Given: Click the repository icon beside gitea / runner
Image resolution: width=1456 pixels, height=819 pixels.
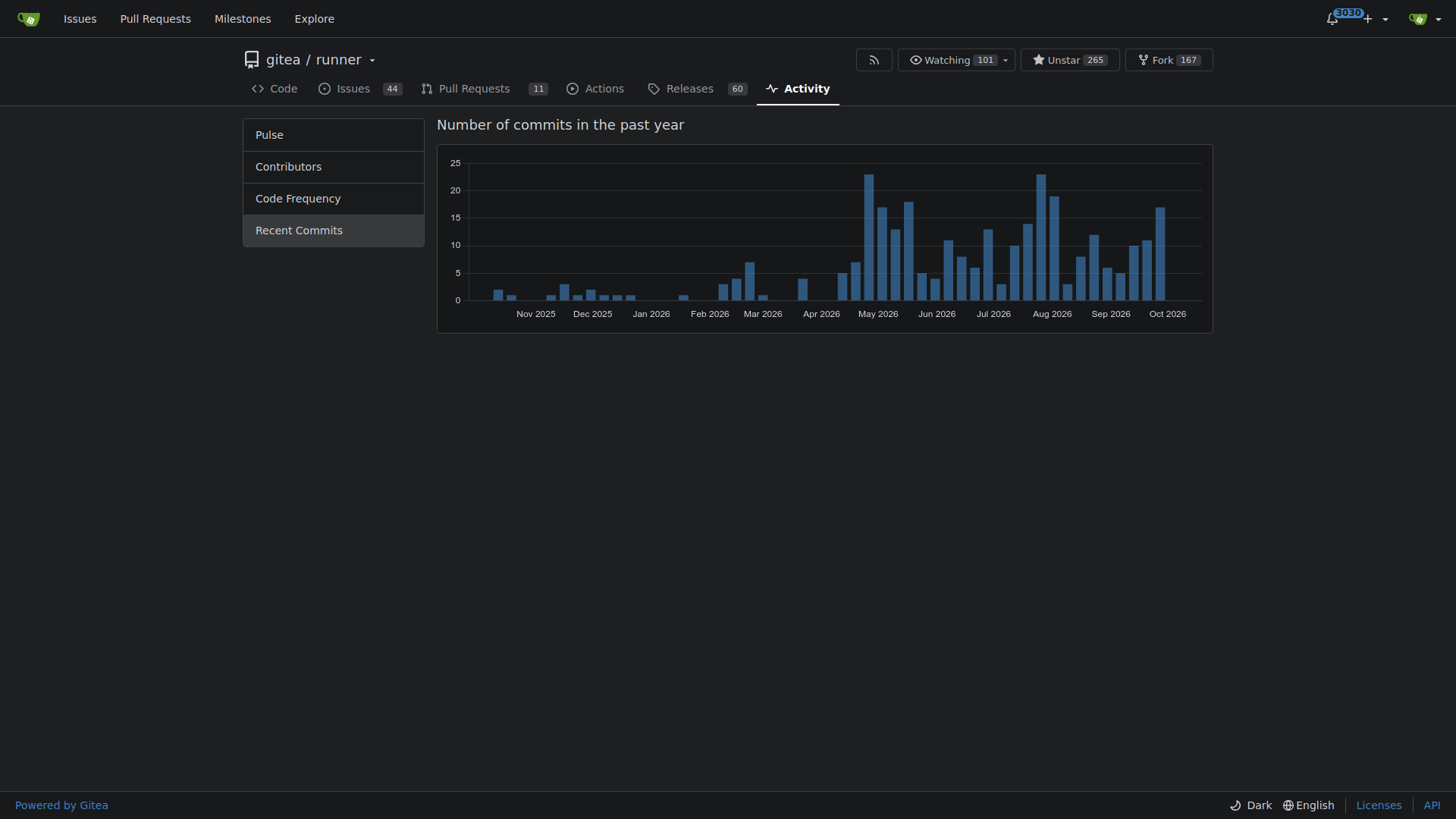Looking at the screenshot, I should (x=252, y=60).
